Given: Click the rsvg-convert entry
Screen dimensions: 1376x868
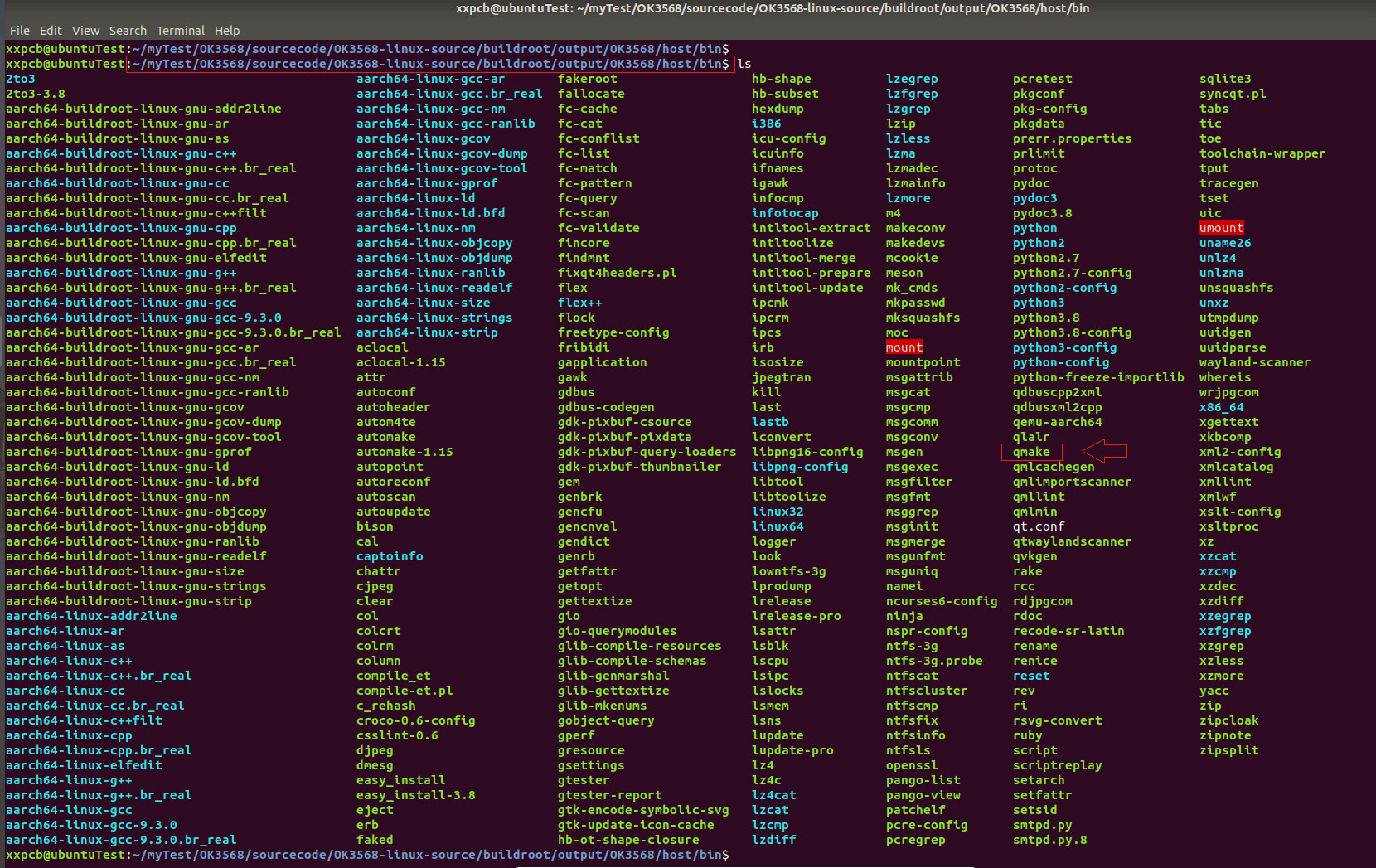Looking at the screenshot, I should pyautogui.click(x=1058, y=720).
